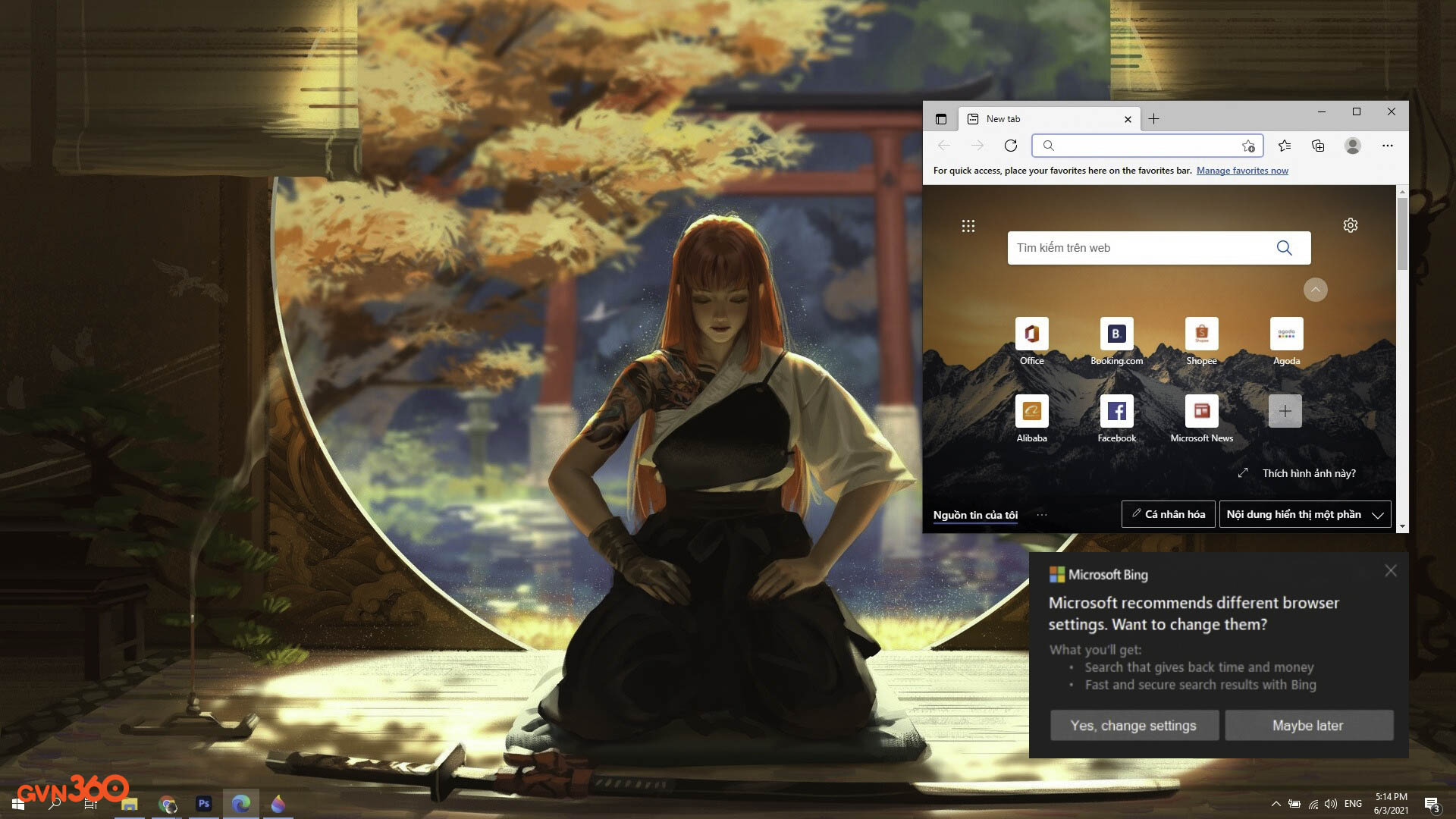Open Wi-Fi network settings in system tray
Screen dimensions: 1456x819
(1313, 804)
